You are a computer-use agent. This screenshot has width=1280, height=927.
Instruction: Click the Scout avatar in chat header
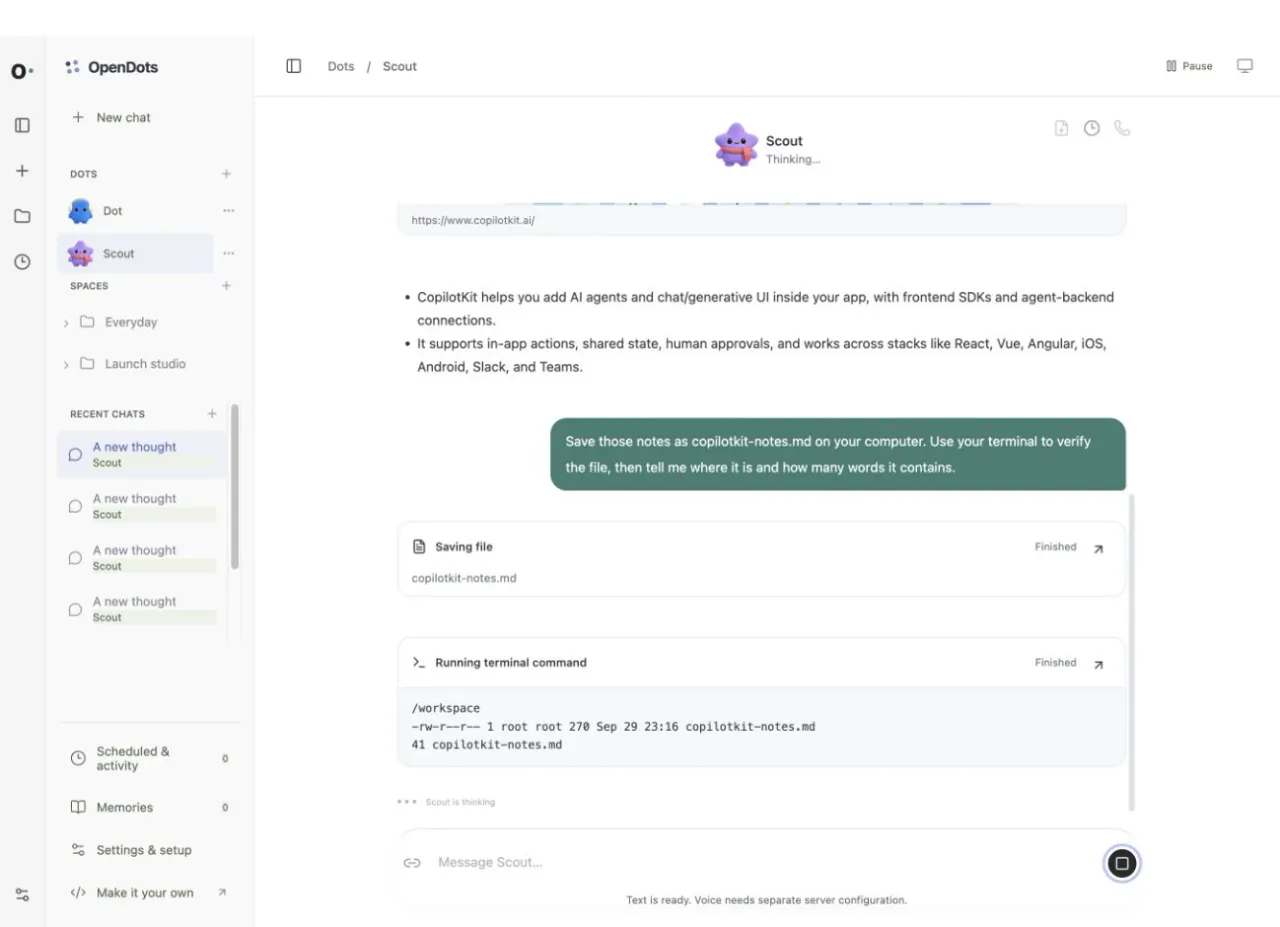[x=737, y=146]
